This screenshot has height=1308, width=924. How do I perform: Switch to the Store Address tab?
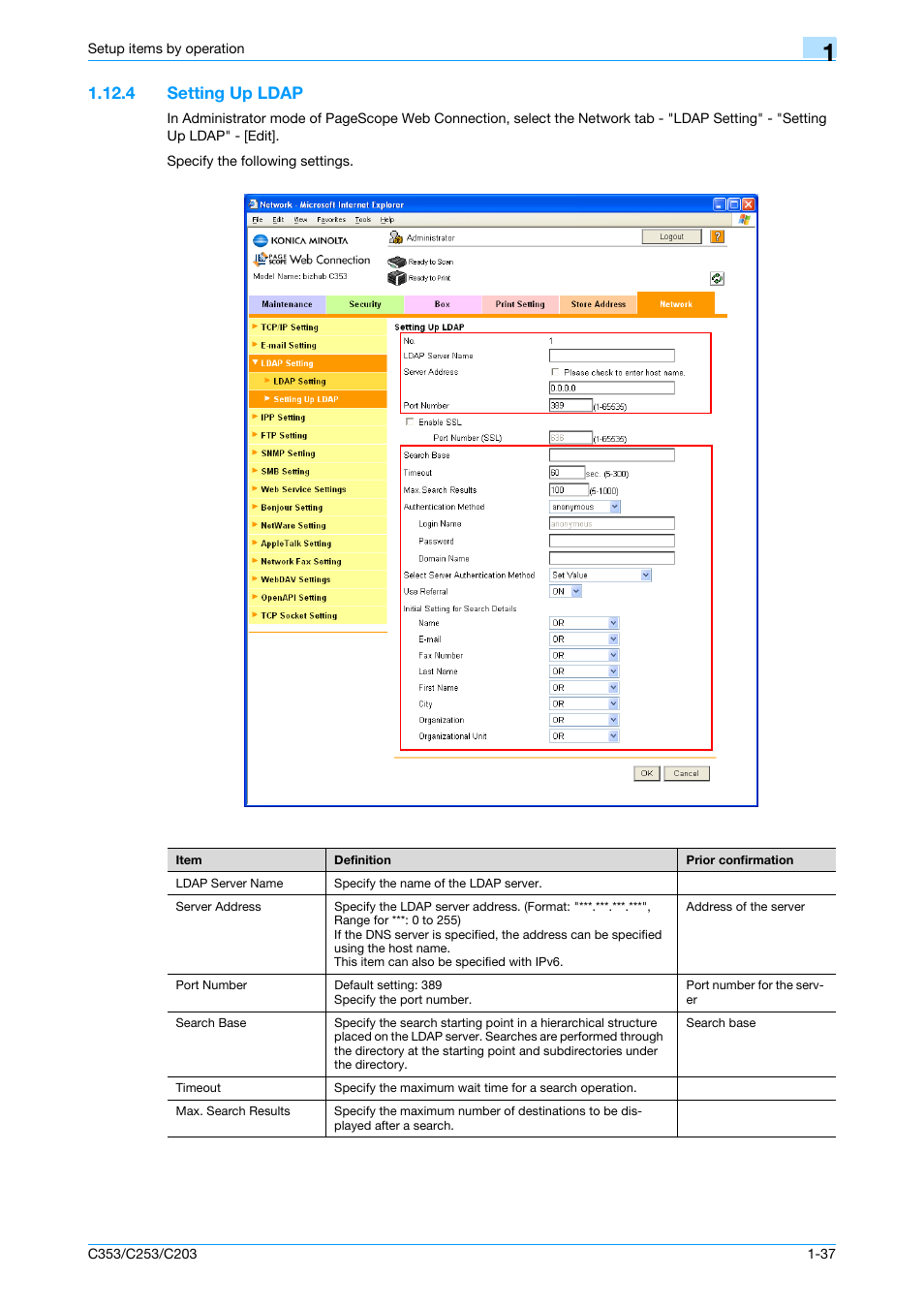pos(598,304)
